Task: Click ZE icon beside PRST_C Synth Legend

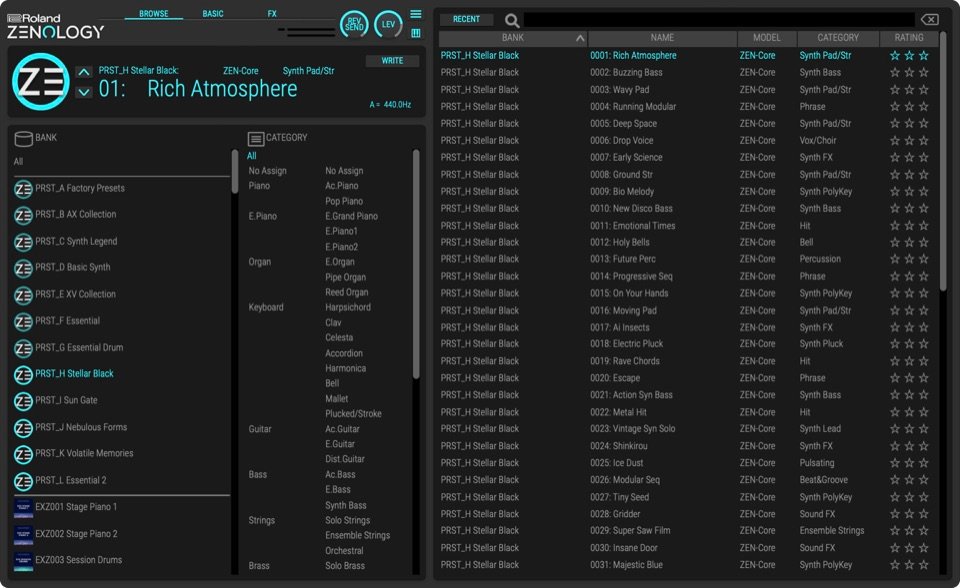Action: tap(23, 243)
